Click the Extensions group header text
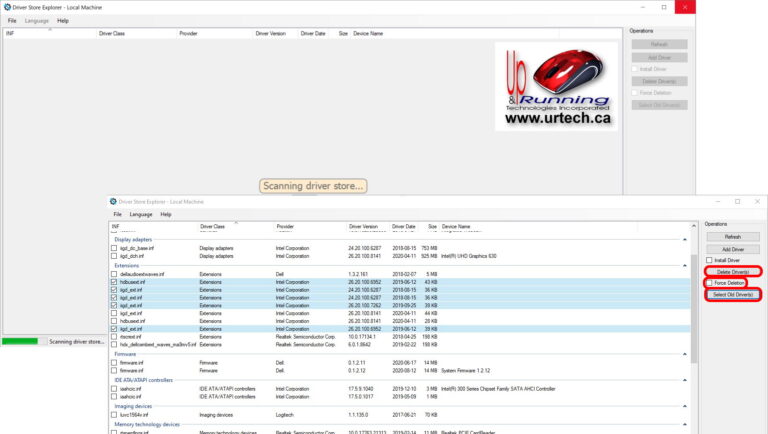This screenshot has height=434, width=768. point(126,265)
